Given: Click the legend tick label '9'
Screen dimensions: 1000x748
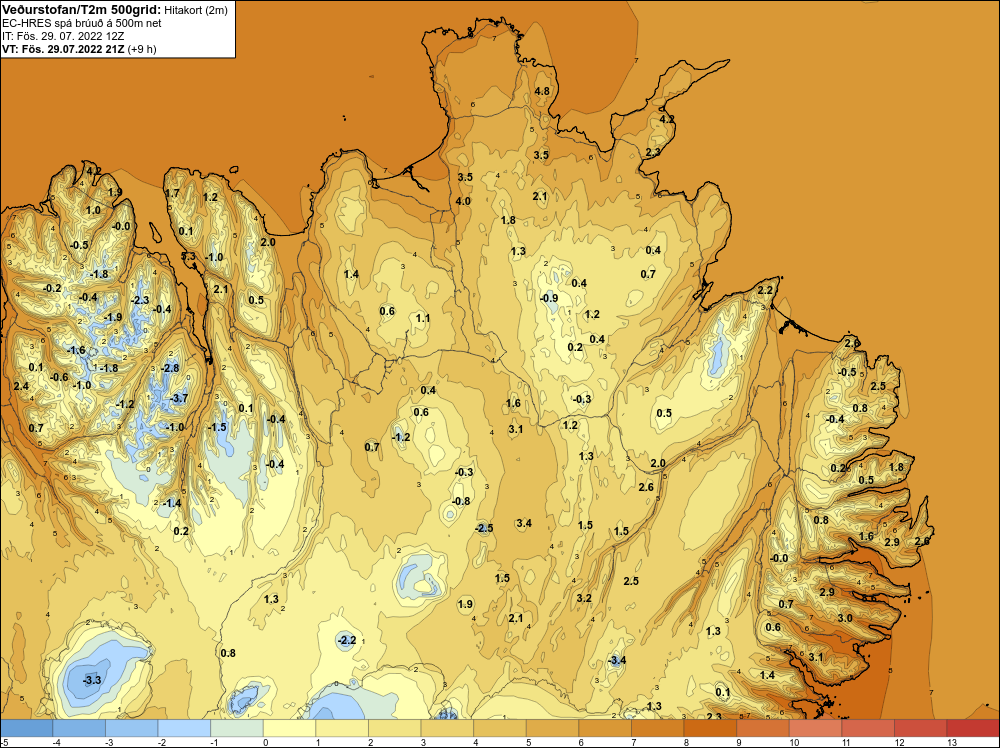Looking at the screenshot, I should tap(739, 742).
